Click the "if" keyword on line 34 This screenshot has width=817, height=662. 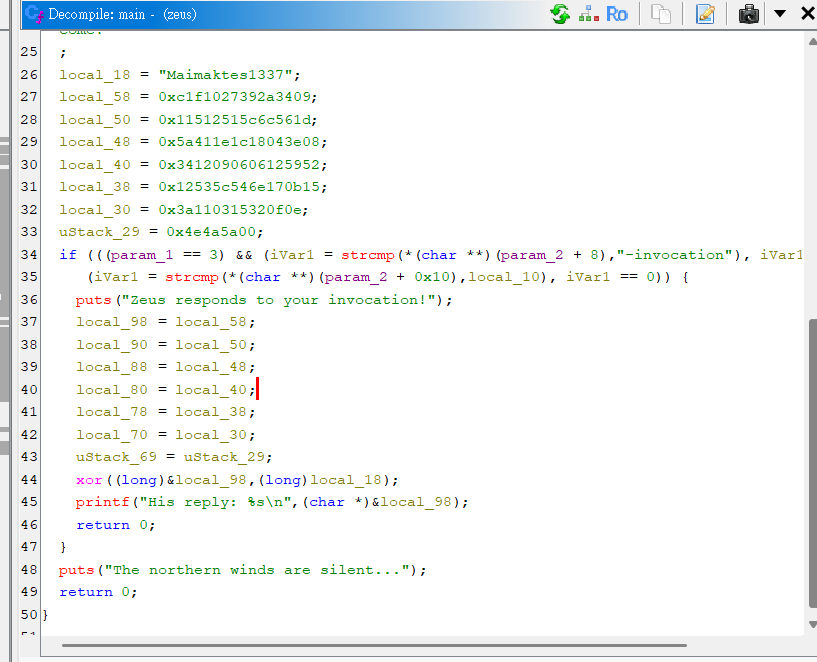pos(68,255)
